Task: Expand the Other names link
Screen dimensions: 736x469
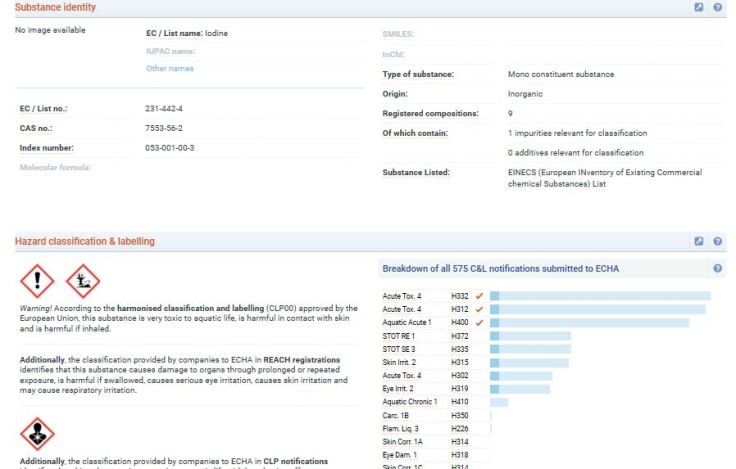Action: (x=170, y=69)
